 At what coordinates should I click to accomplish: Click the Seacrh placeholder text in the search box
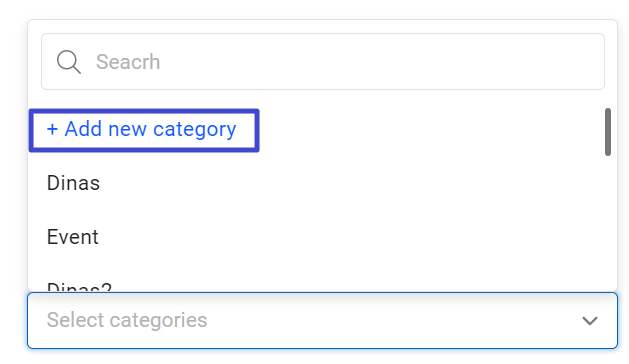[128, 62]
